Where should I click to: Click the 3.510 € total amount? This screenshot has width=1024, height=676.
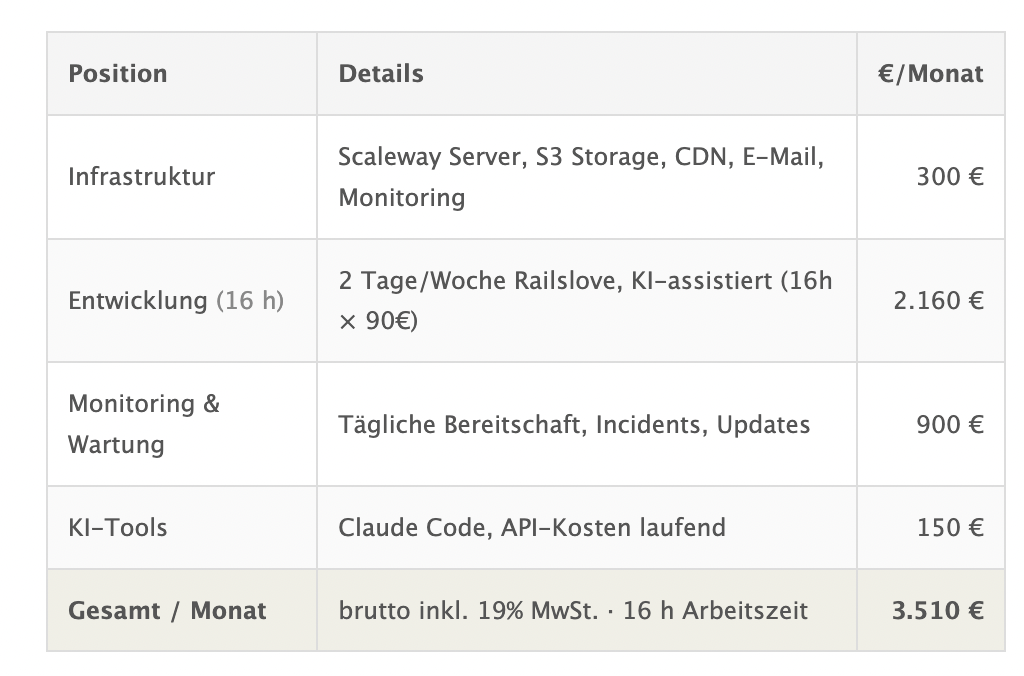click(938, 611)
